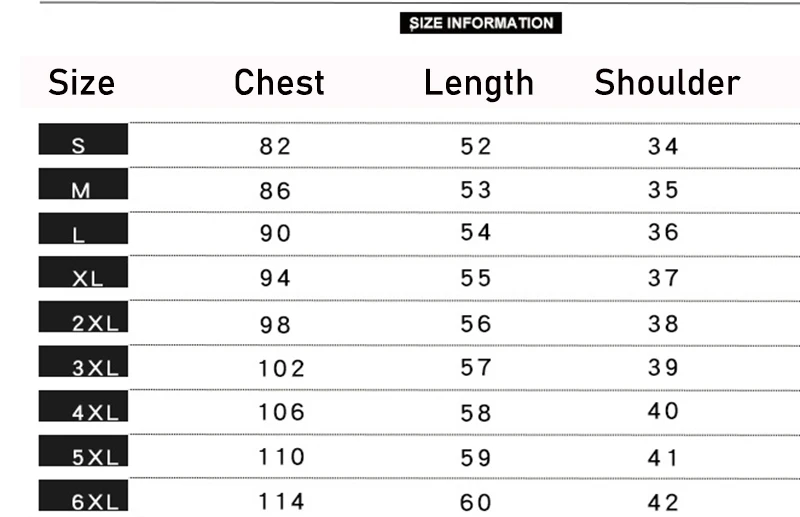Choose the 3XL size label
The width and height of the screenshot is (800, 517).
83,361
